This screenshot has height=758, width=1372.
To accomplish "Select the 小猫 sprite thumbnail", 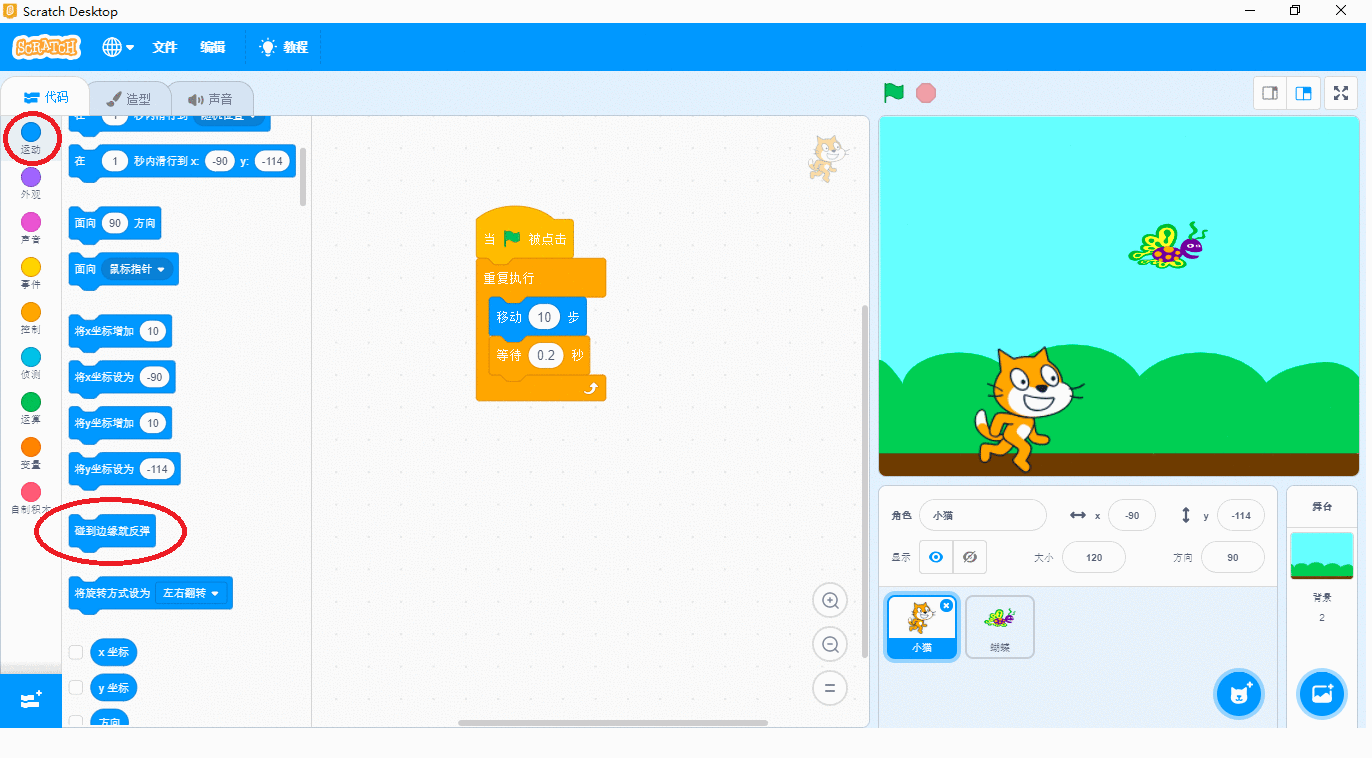I will 921,627.
